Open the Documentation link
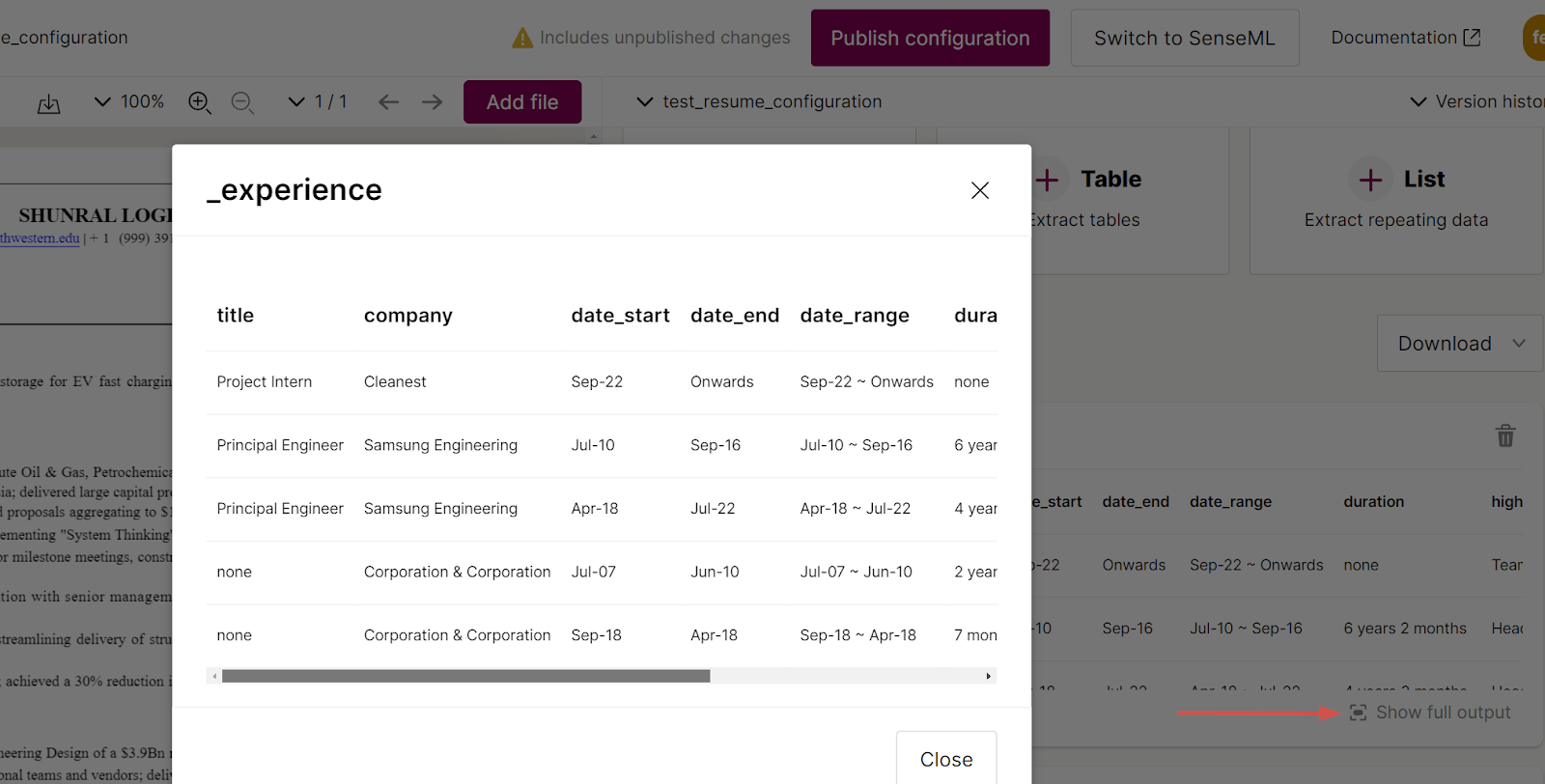Screen dimensions: 1545x784 1405,38
